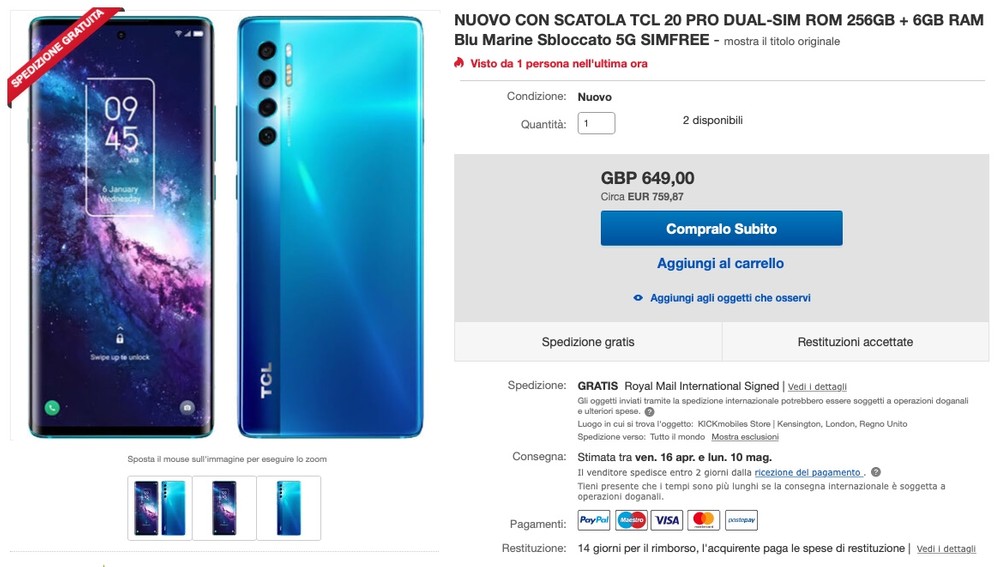Select first thumbnail showing both phone views

pyautogui.click(x=160, y=508)
